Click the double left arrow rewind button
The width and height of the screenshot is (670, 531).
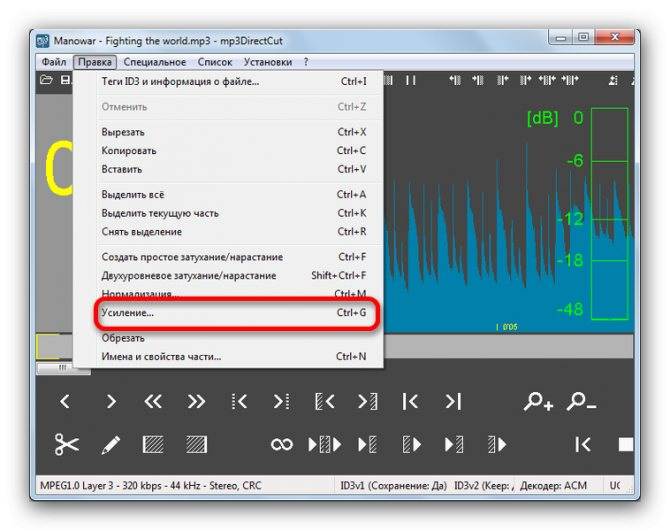153,401
